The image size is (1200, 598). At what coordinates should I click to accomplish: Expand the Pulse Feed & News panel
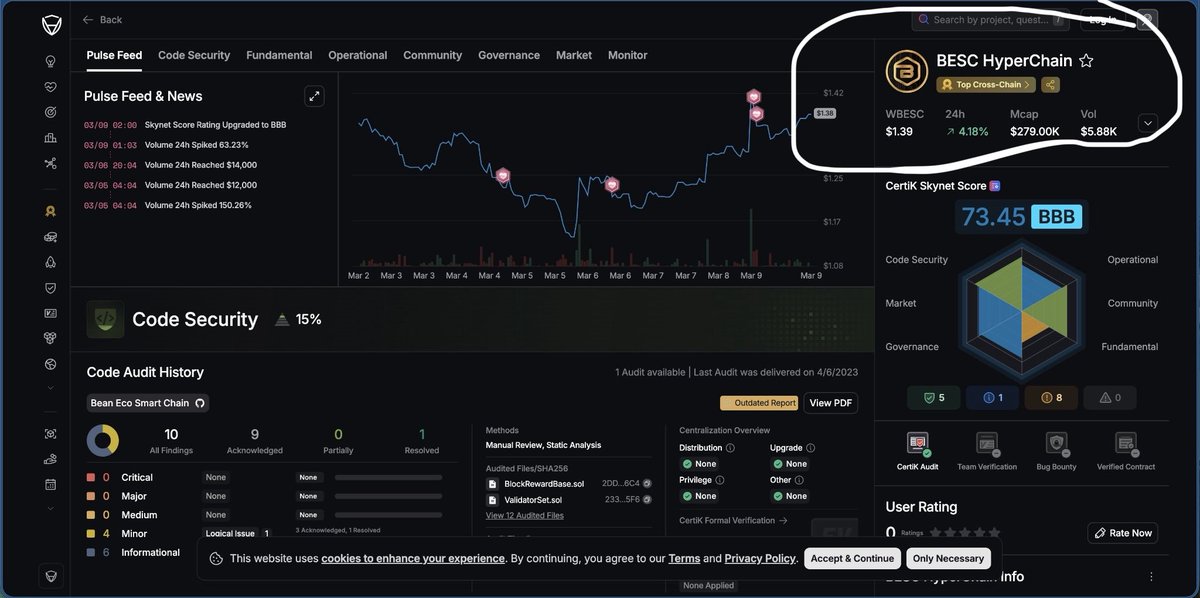point(314,96)
